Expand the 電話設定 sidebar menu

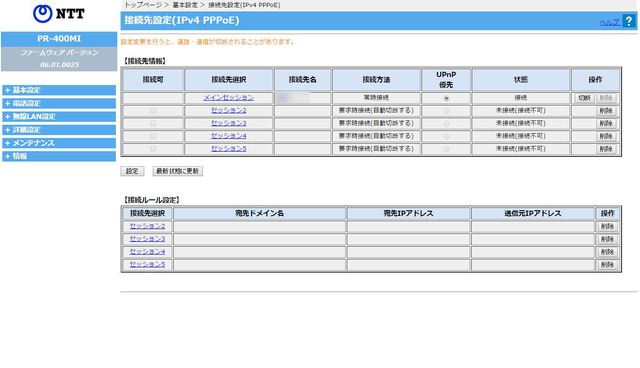(x=59, y=103)
